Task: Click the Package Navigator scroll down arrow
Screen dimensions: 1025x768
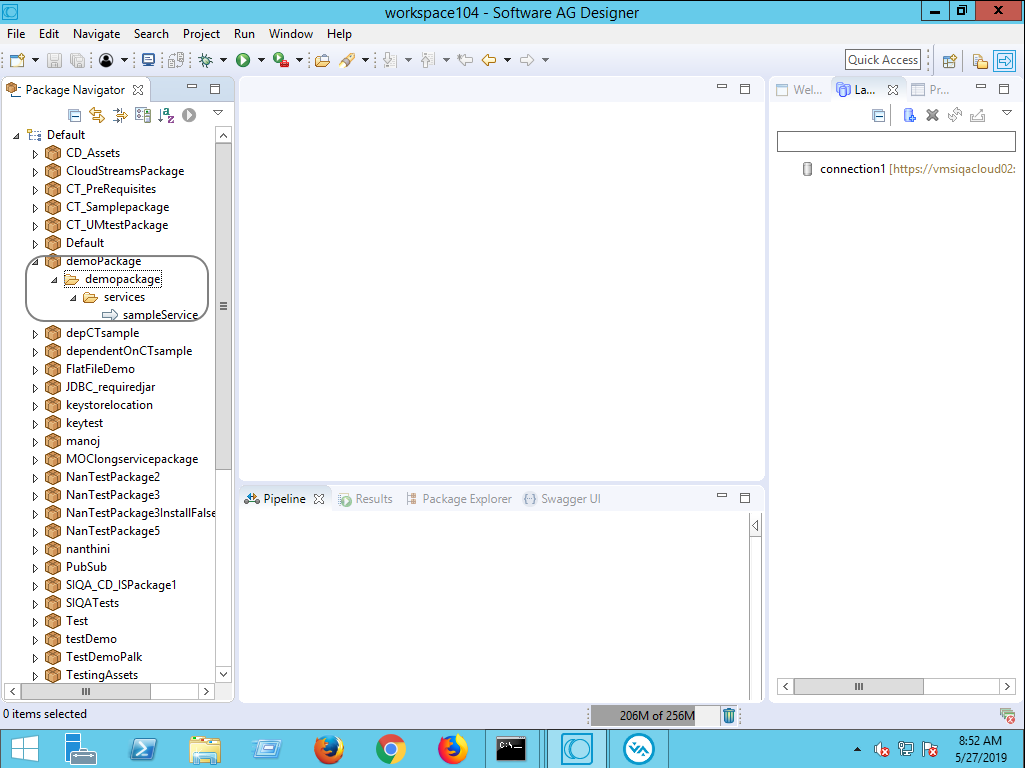Action: (x=224, y=675)
